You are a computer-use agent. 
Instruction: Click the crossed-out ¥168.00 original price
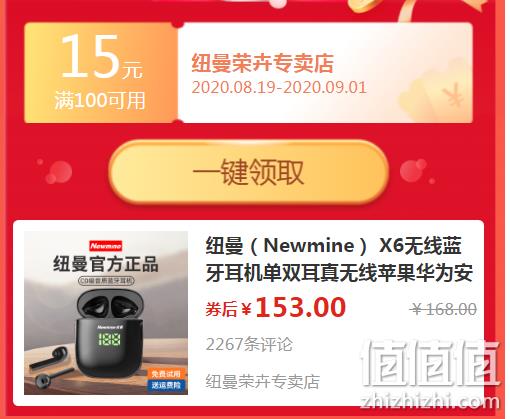point(444,309)
